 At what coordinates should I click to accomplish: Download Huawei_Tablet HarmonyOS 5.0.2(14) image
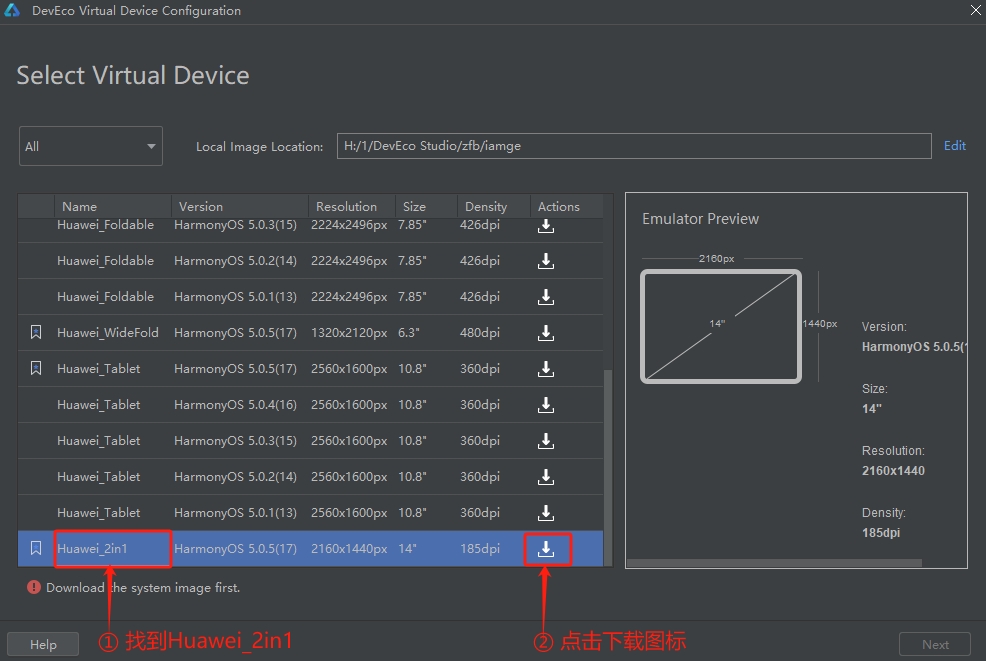pos(546,477)
